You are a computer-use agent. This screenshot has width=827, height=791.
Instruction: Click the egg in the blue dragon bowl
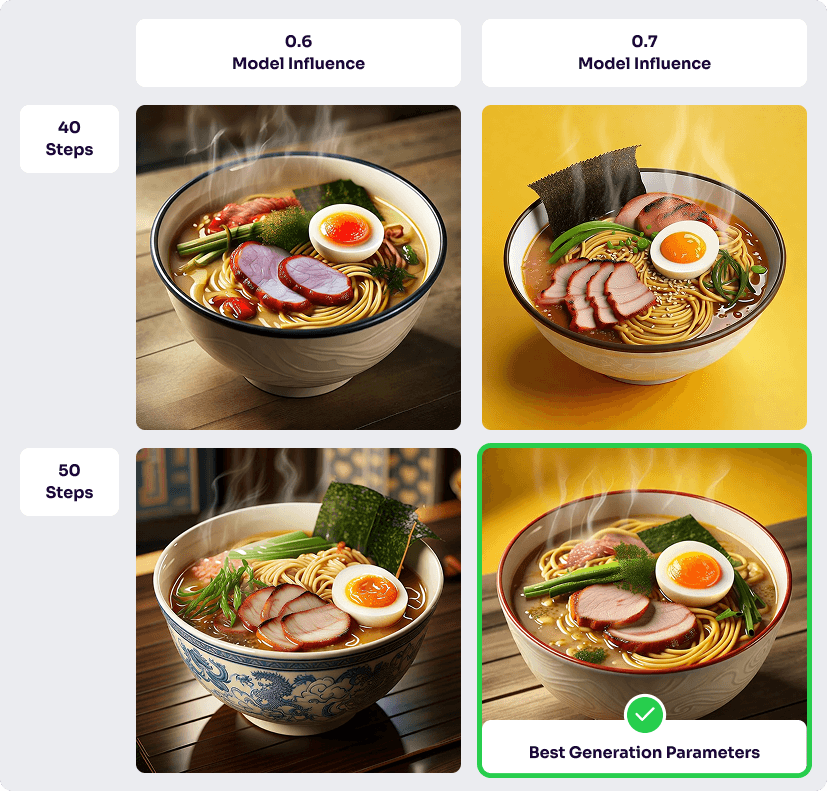pos(370,594)
